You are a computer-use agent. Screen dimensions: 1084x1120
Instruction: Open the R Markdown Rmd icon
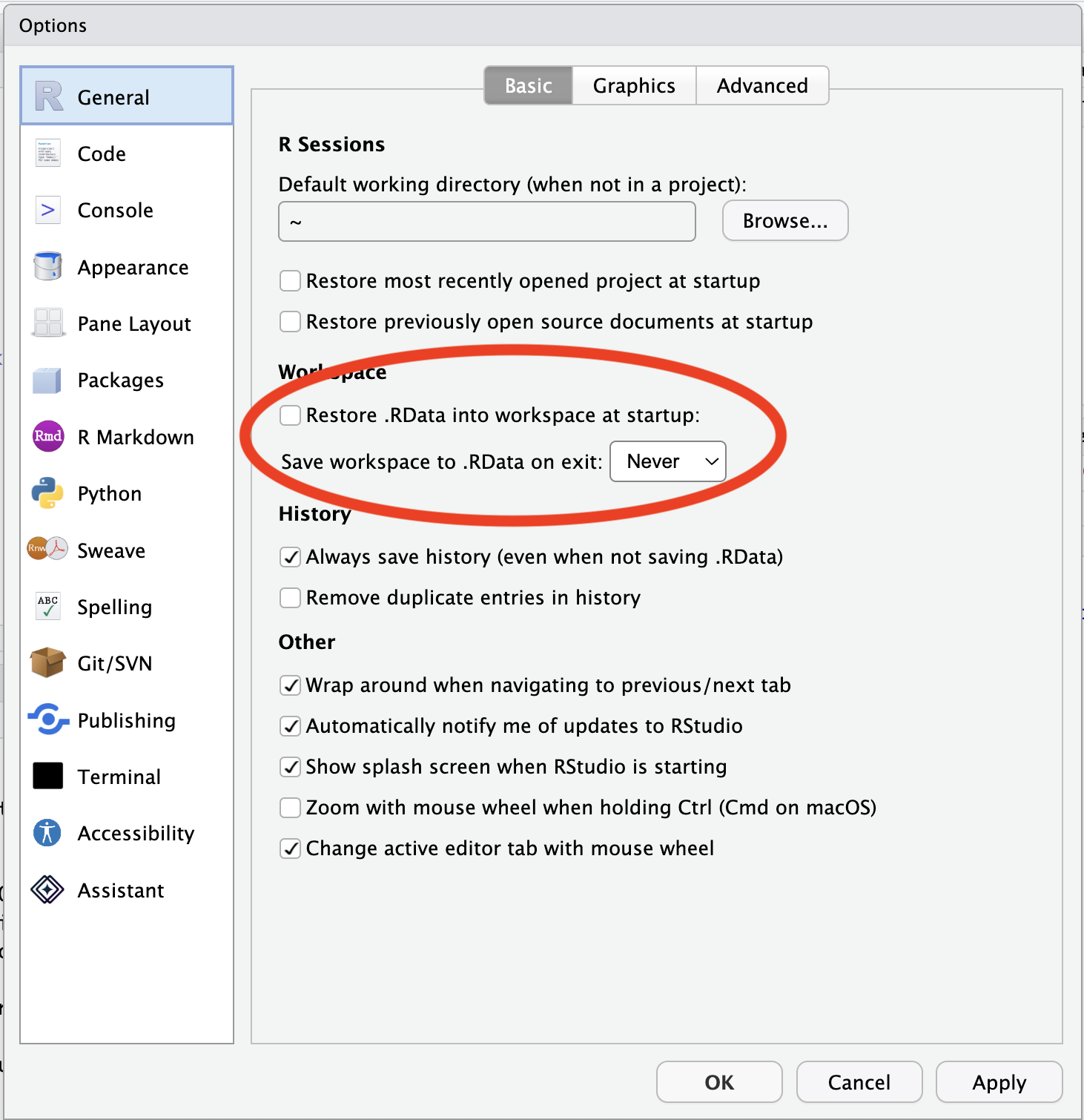point(48,436)
